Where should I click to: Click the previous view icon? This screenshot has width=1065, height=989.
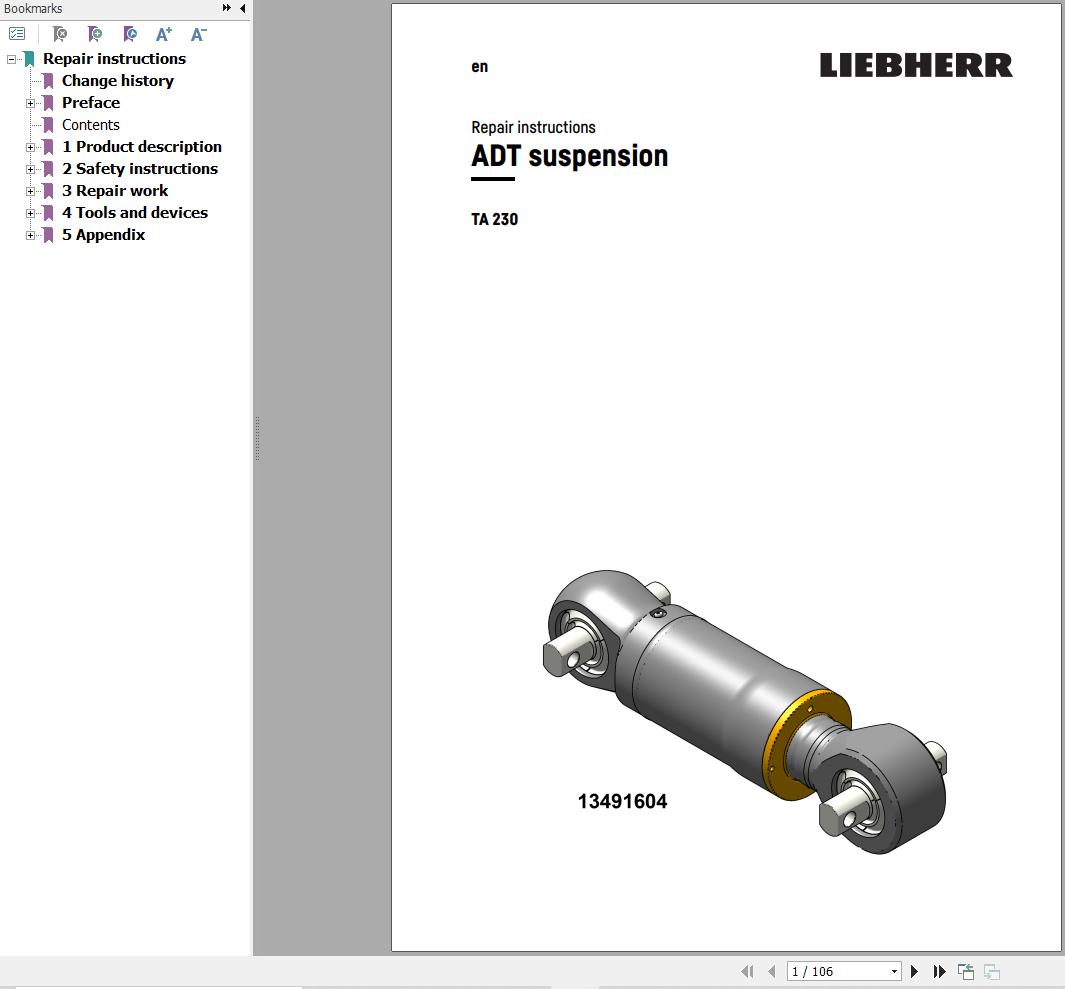(x=965, y=971)
